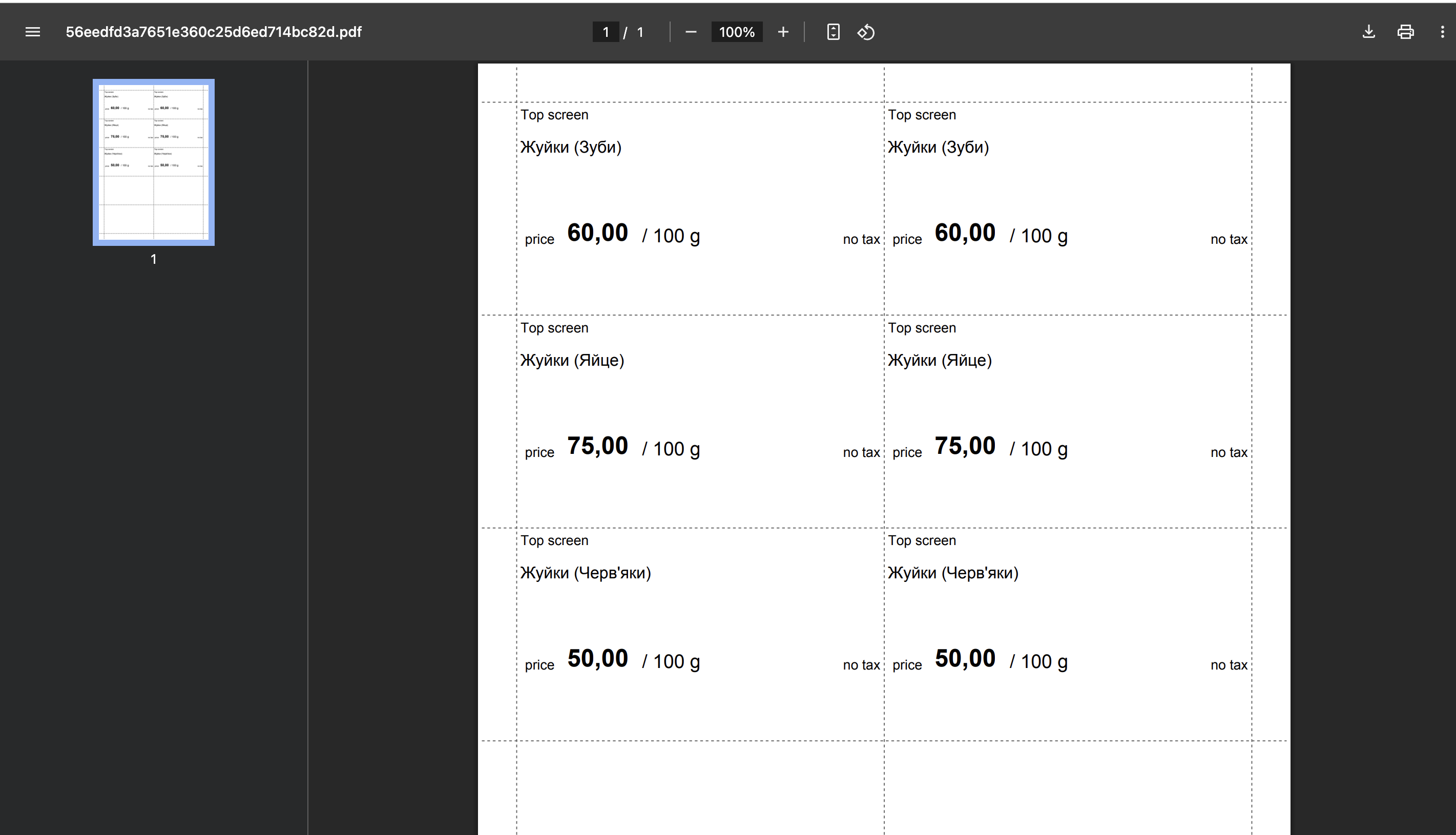Zoom in on the PDF
Screen dimensions: 1456x835
[x=782, y=32]
